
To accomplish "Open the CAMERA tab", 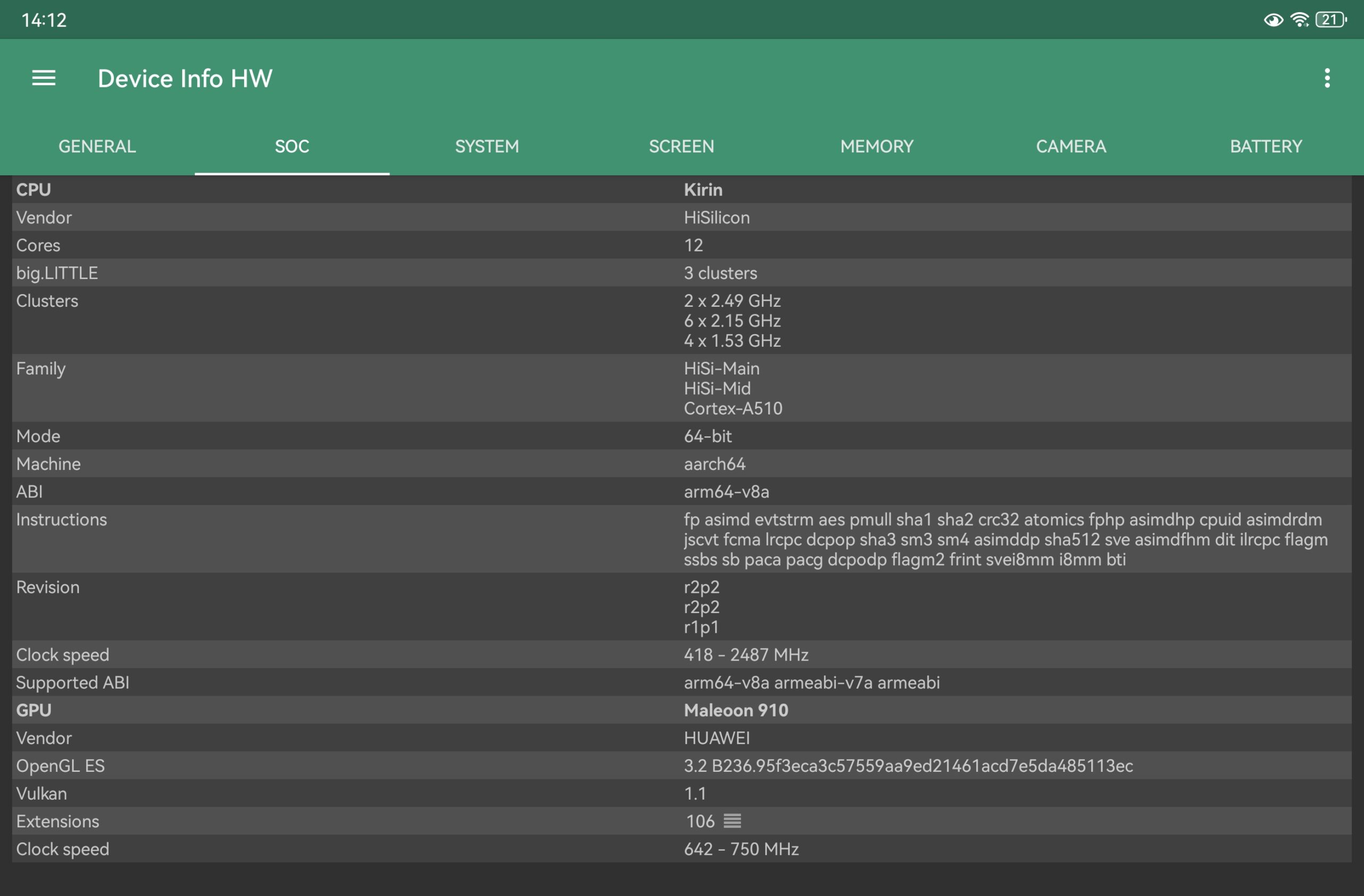I will click(x=1071, y=146).
